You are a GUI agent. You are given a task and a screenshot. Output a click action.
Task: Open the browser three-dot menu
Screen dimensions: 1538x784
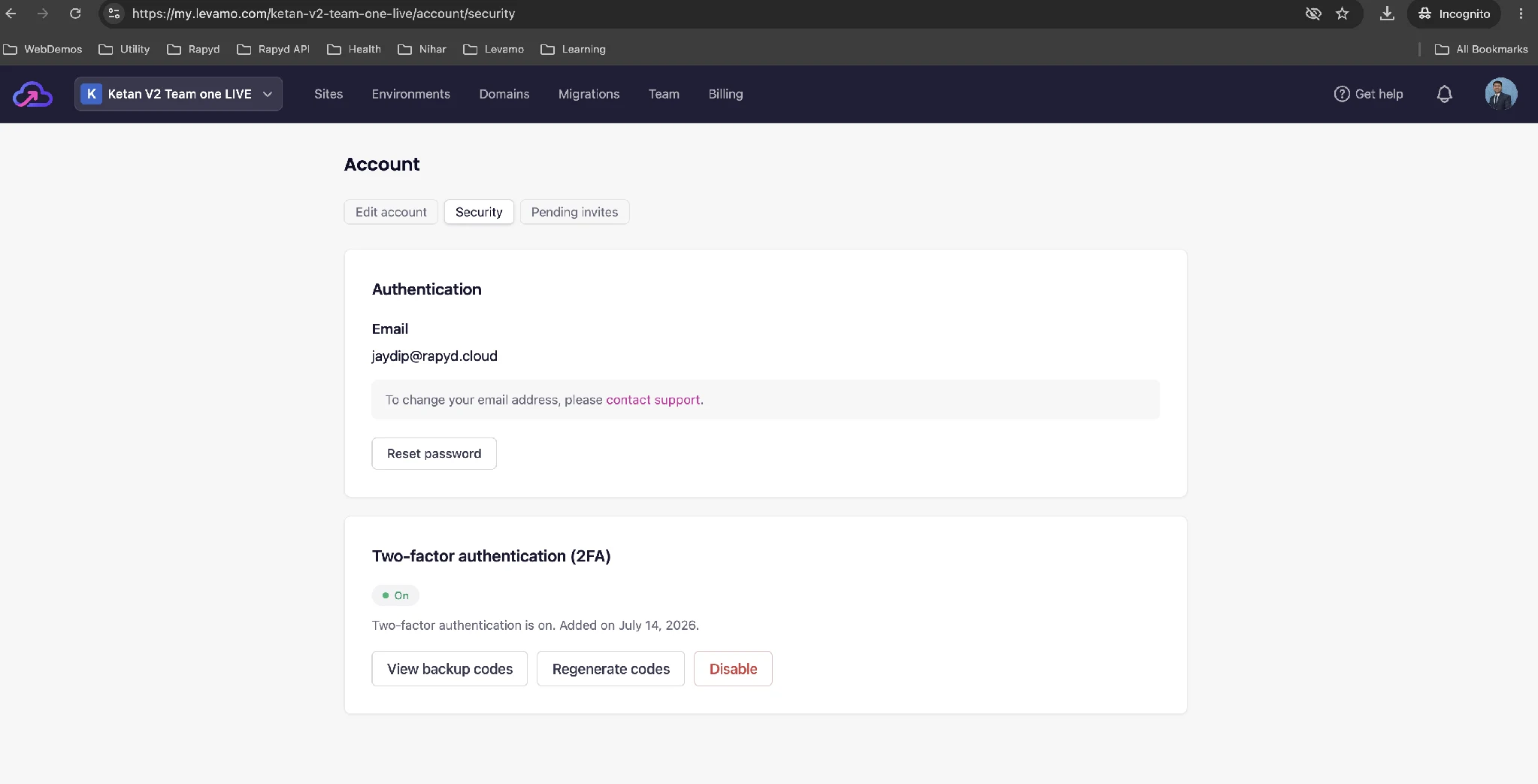[x=1521, y=14]
